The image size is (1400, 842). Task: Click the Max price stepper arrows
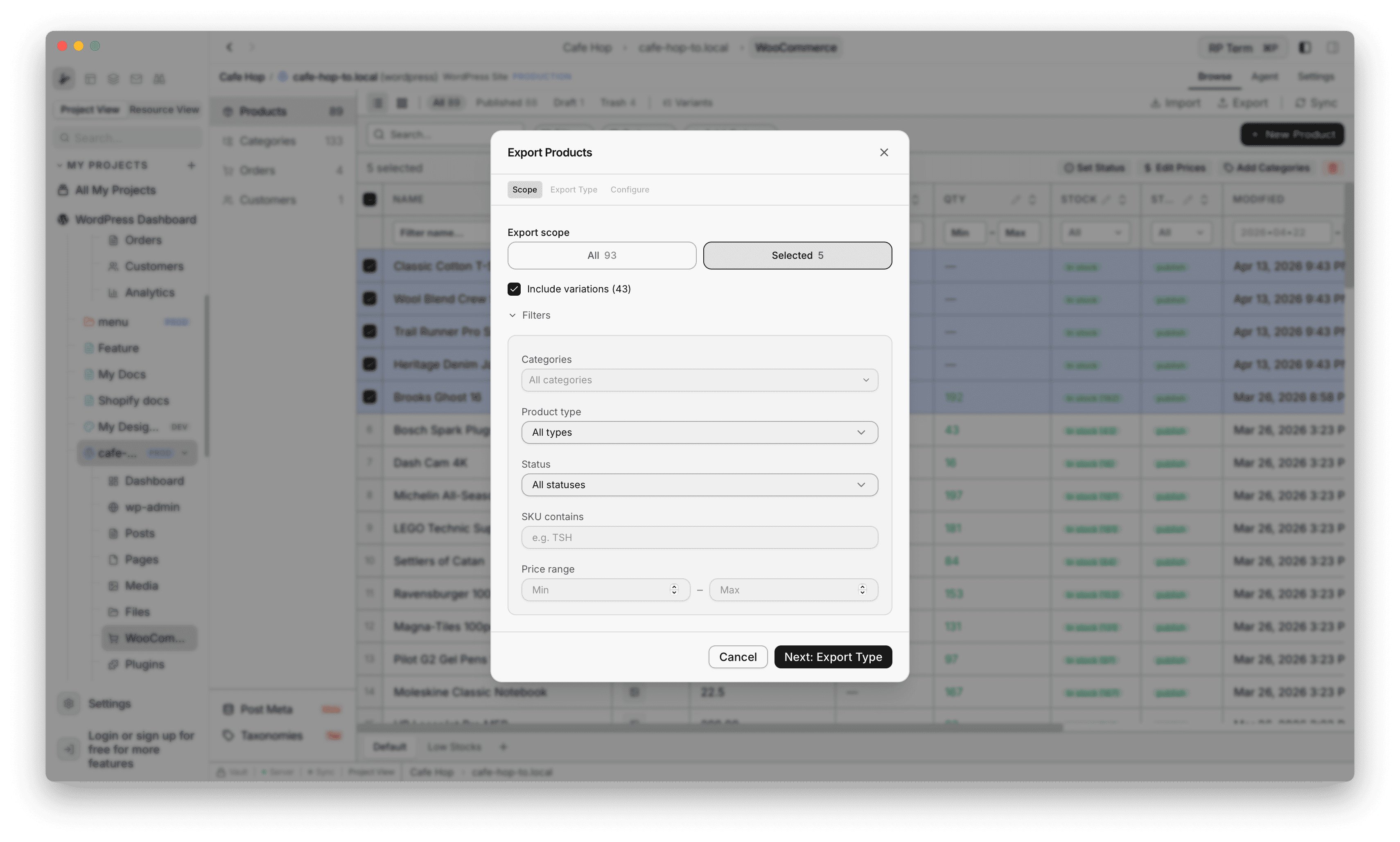(862, 589)
